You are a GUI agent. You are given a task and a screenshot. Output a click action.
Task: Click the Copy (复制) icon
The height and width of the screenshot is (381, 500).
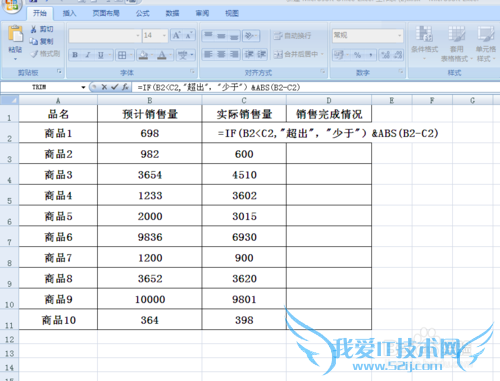[34, 41]
